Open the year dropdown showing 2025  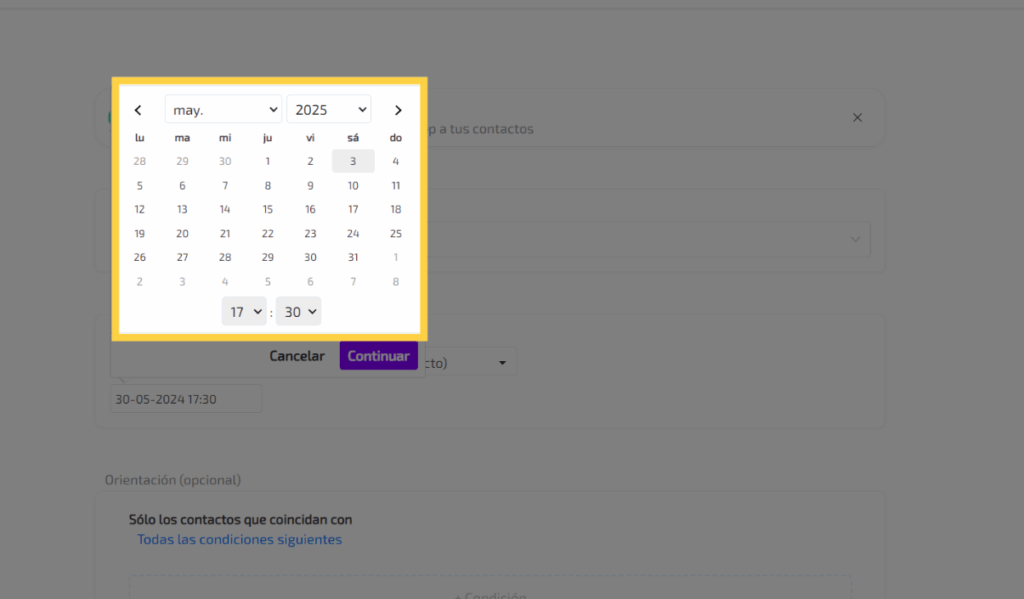click(328, 110)
